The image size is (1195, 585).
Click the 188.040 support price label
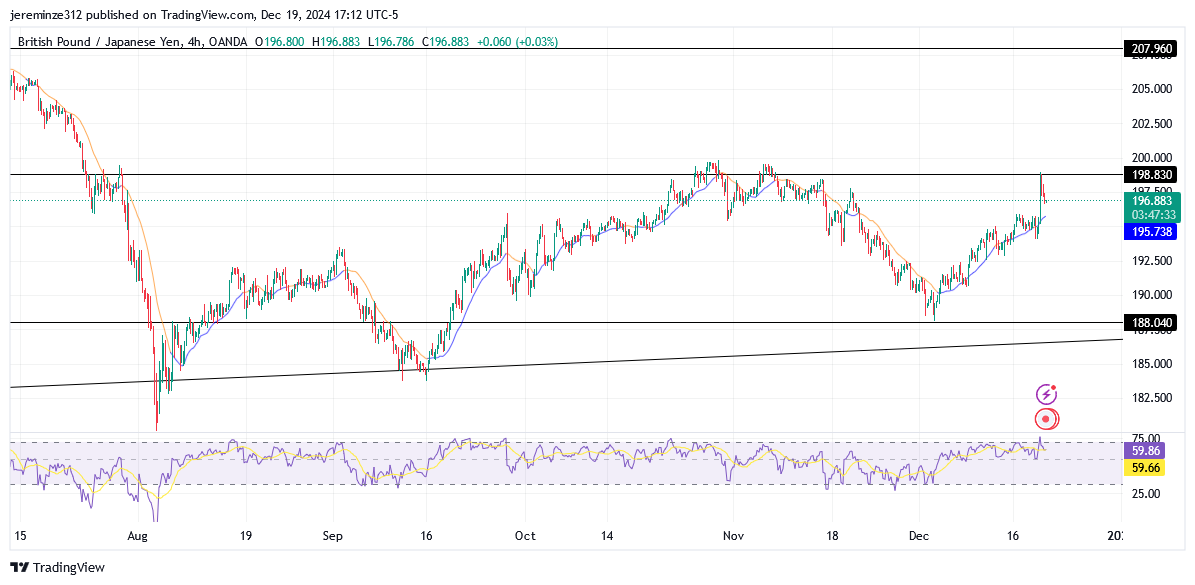coord(1152,323)
